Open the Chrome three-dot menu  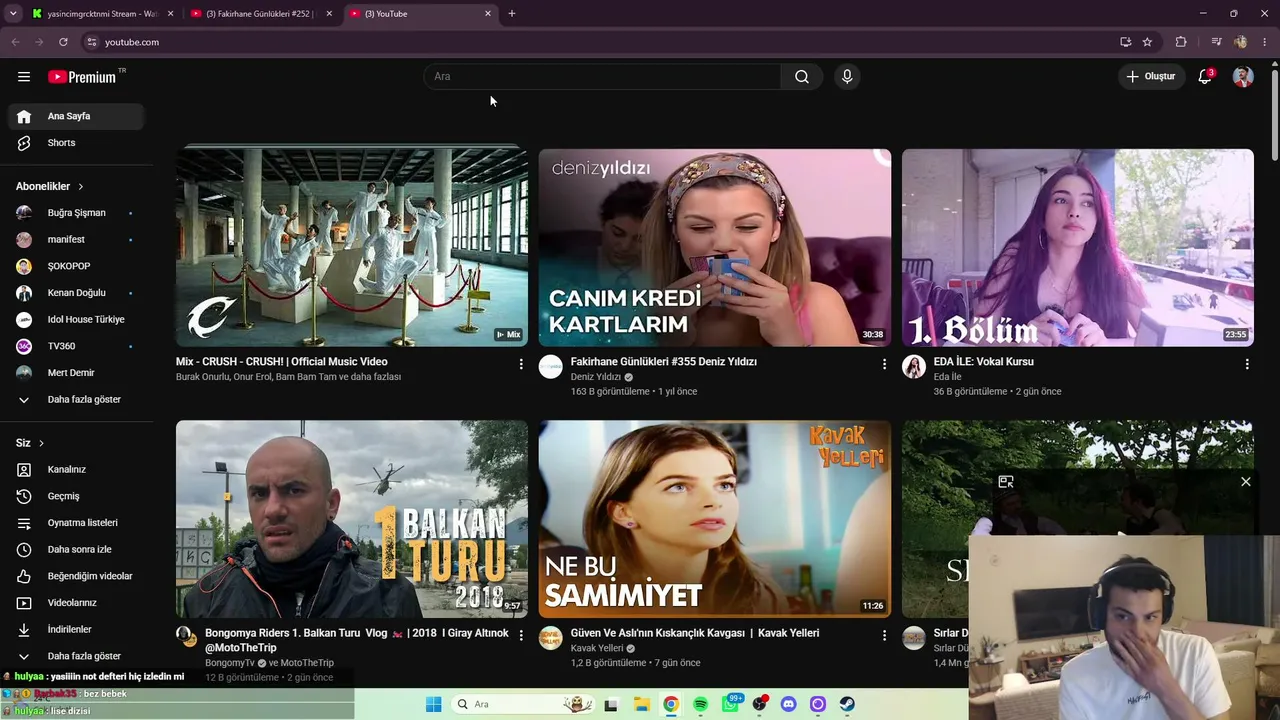pyautogui.click(x=1265, y=42)
